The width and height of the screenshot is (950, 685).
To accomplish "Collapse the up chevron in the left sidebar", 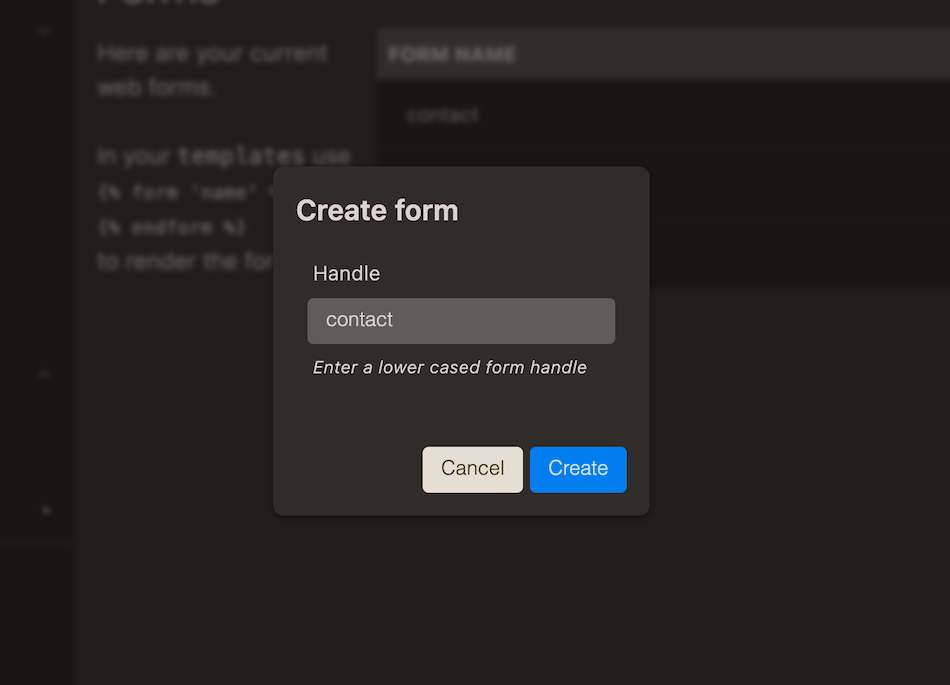I will point(44,373).
